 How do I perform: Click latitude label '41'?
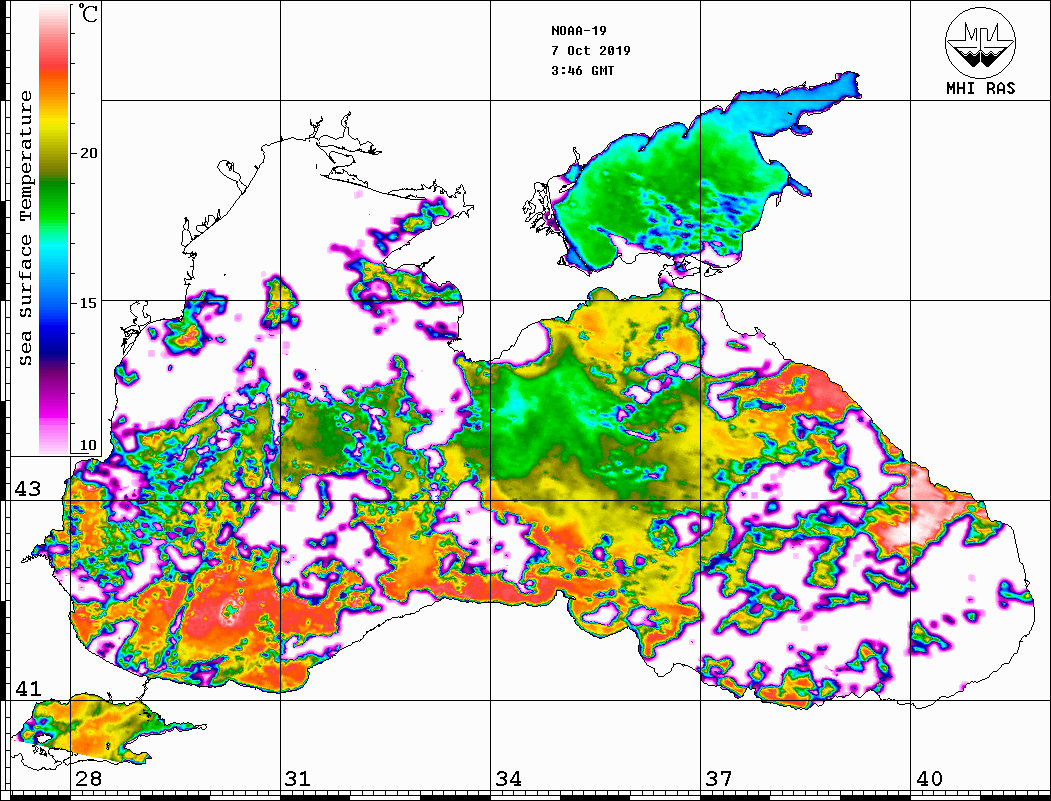pos(28,688)
